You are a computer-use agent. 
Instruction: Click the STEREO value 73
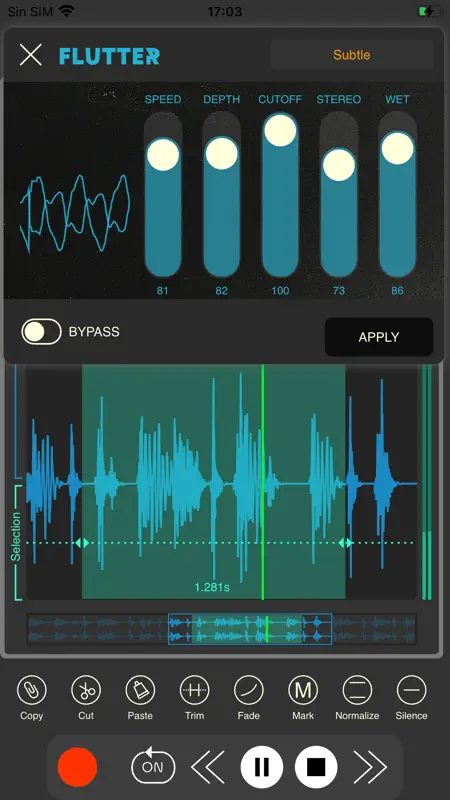click(339, 291)
